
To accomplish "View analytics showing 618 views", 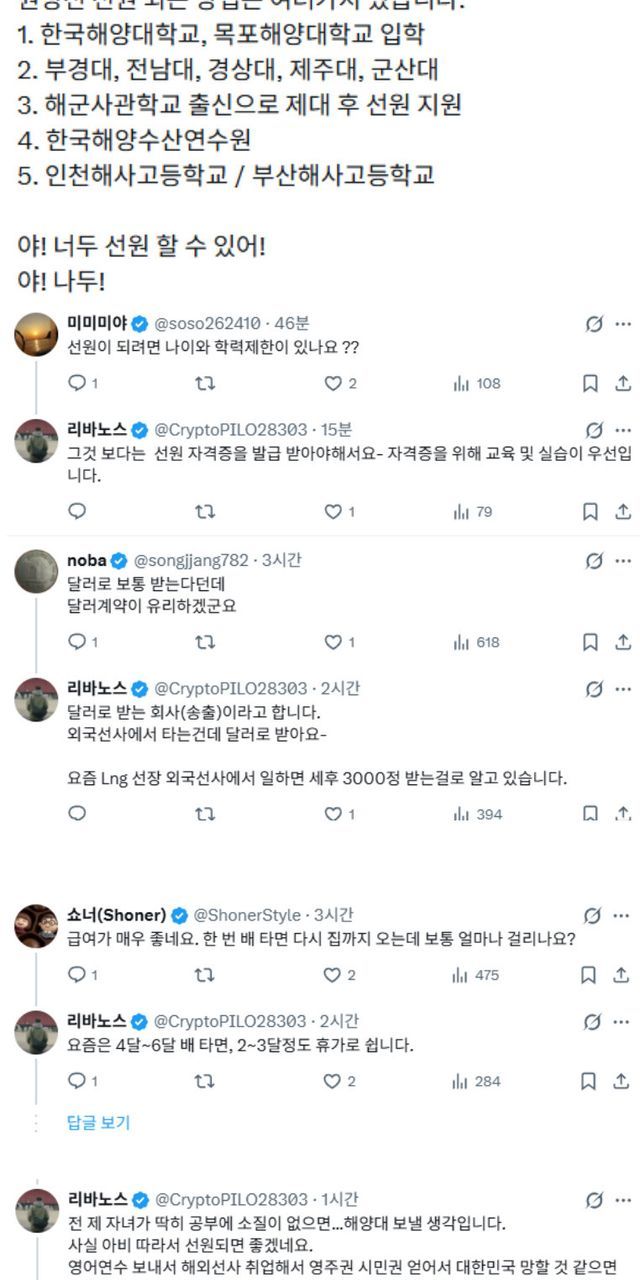I will click(477, 642).
